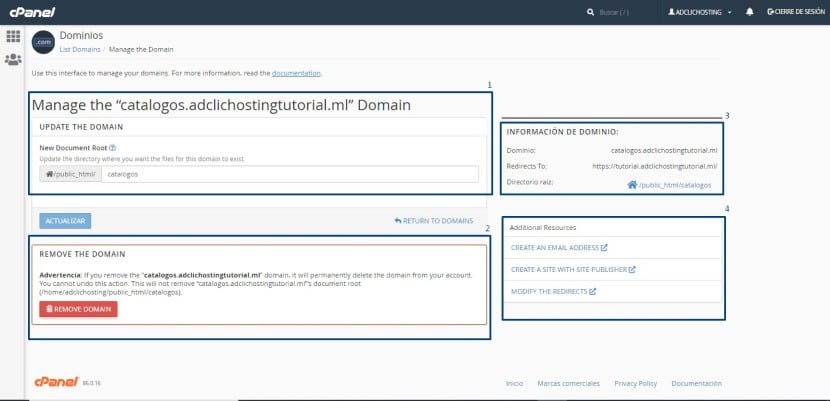Click the Información de Dominio heading
Viewport: 830px width, 401px height.
[563, 132]
